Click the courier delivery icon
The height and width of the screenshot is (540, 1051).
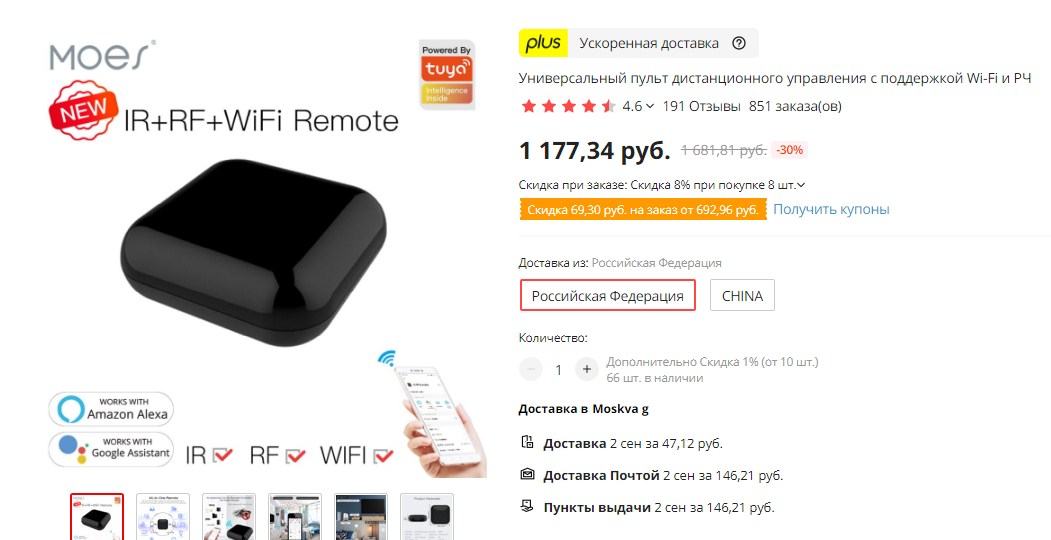coord(527,442)
